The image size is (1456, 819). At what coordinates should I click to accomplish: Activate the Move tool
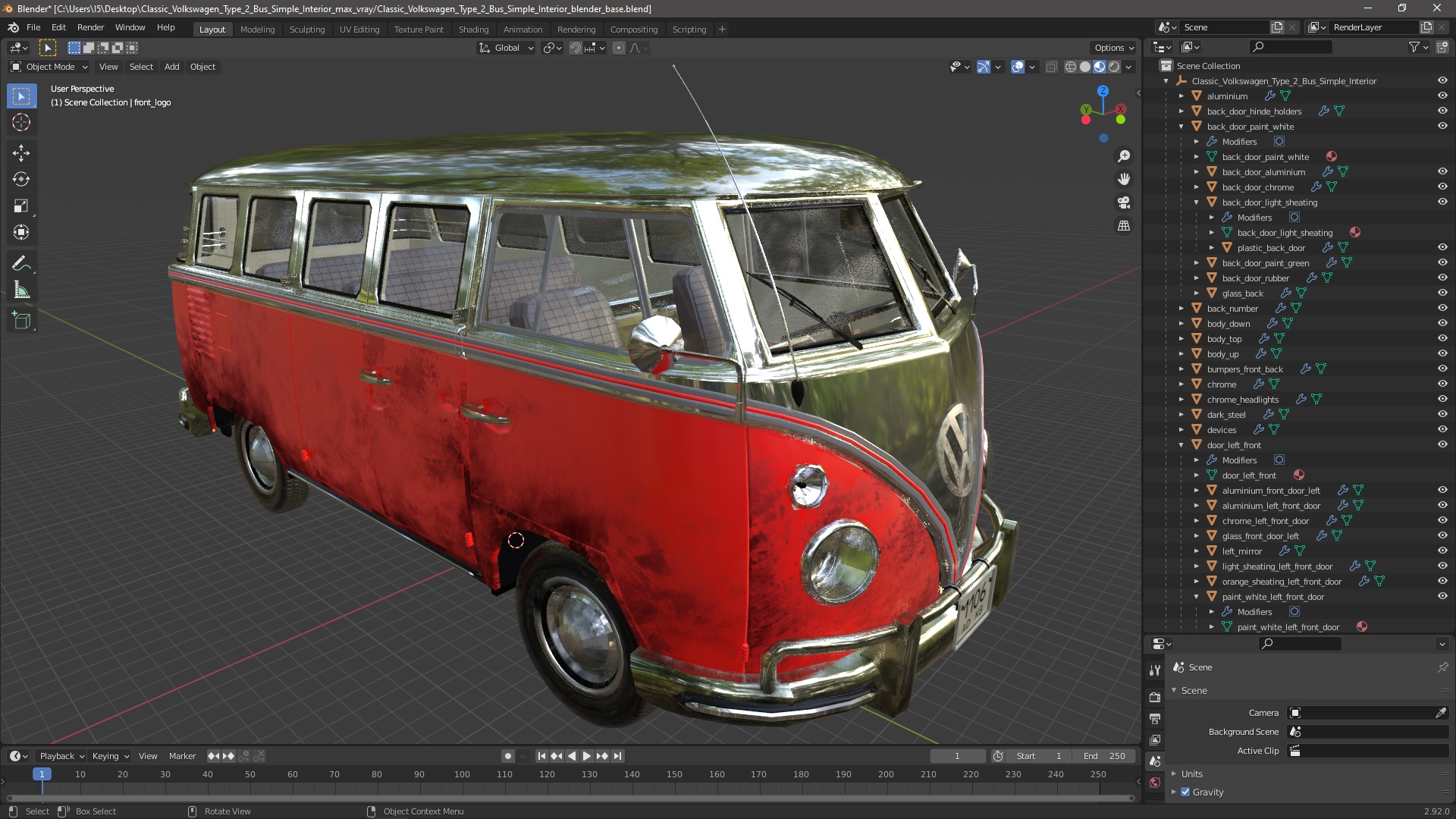pos(21,153)
